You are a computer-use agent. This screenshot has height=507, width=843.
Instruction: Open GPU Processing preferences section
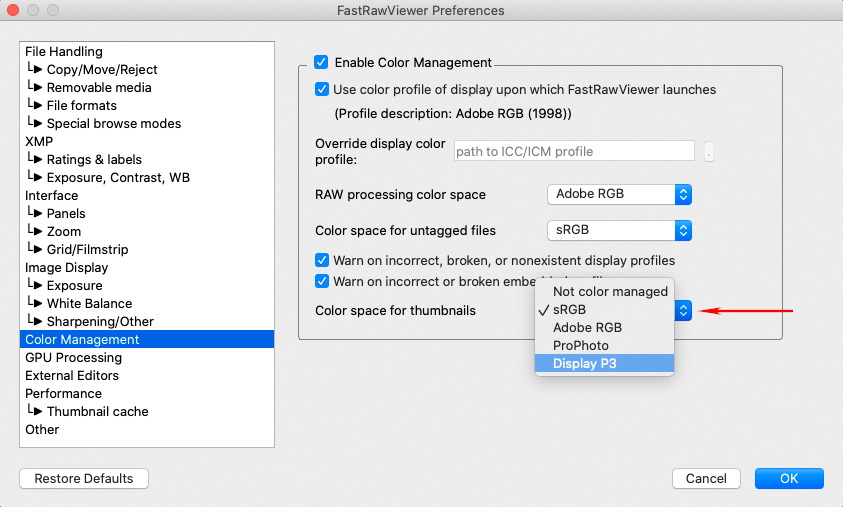73,358
